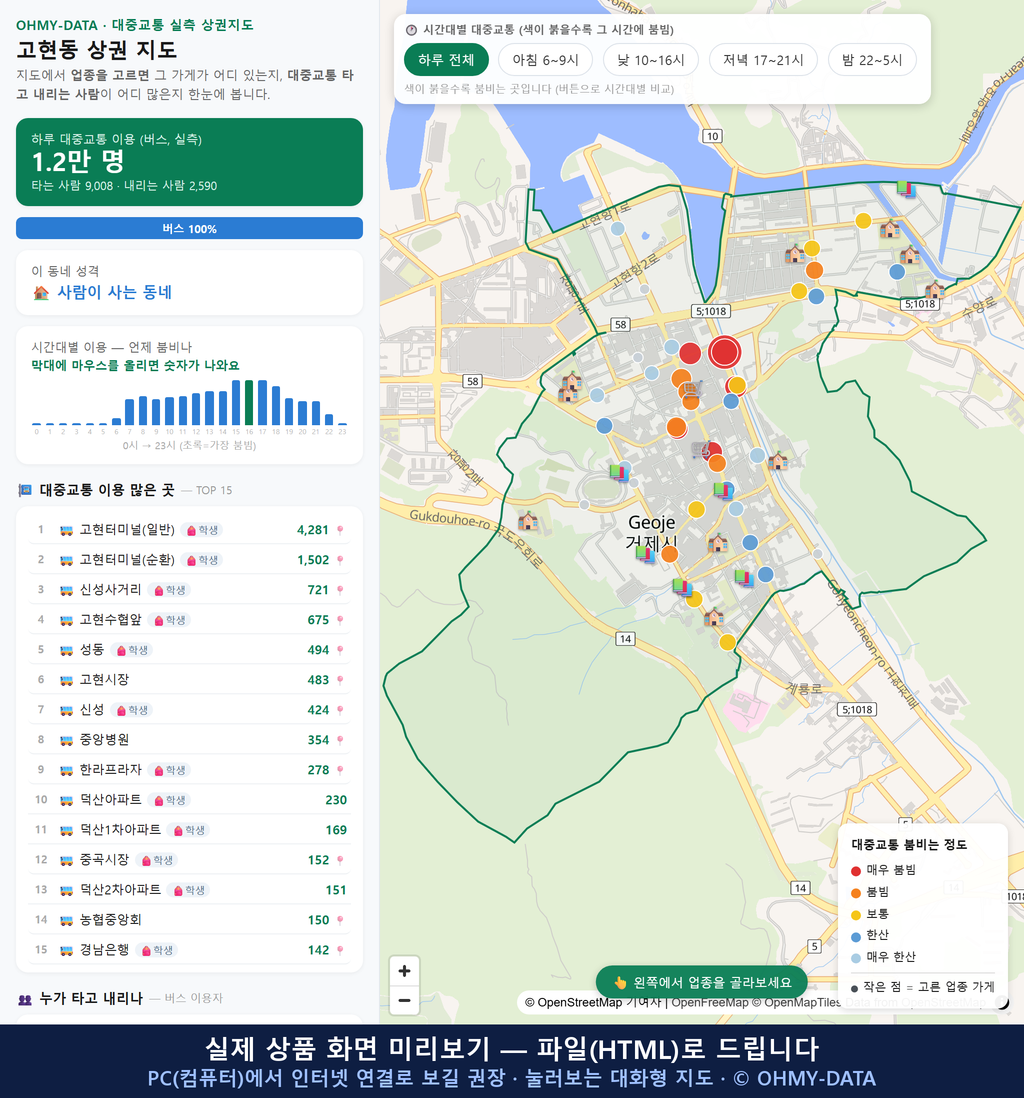Click the yellow 보통 legend dot
The image size is (1024, 1098).
click(x=855, y=915)
